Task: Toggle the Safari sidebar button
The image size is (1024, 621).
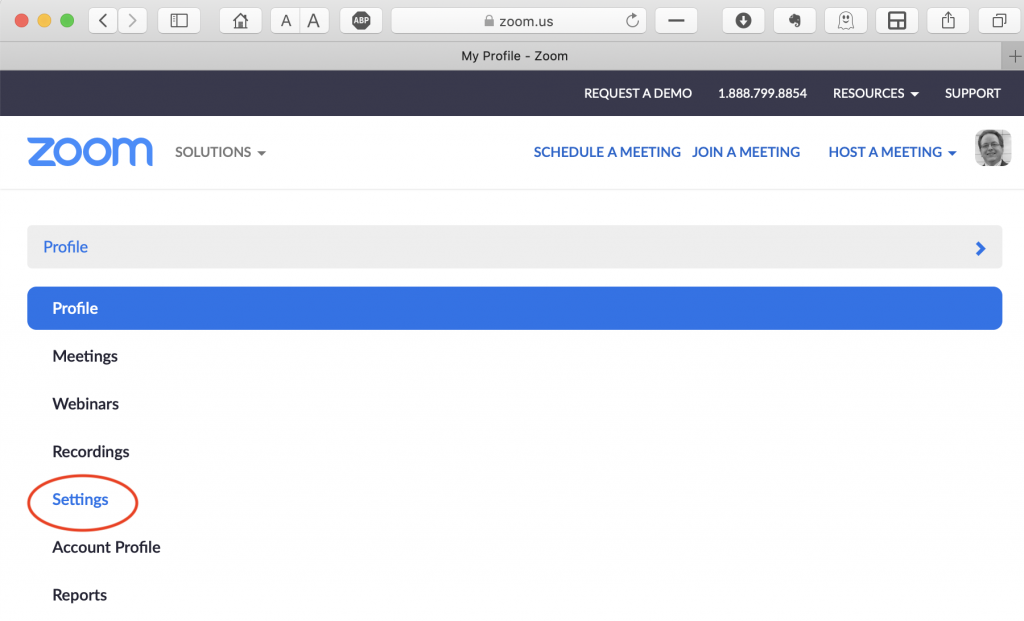Action: pos(179,20)
